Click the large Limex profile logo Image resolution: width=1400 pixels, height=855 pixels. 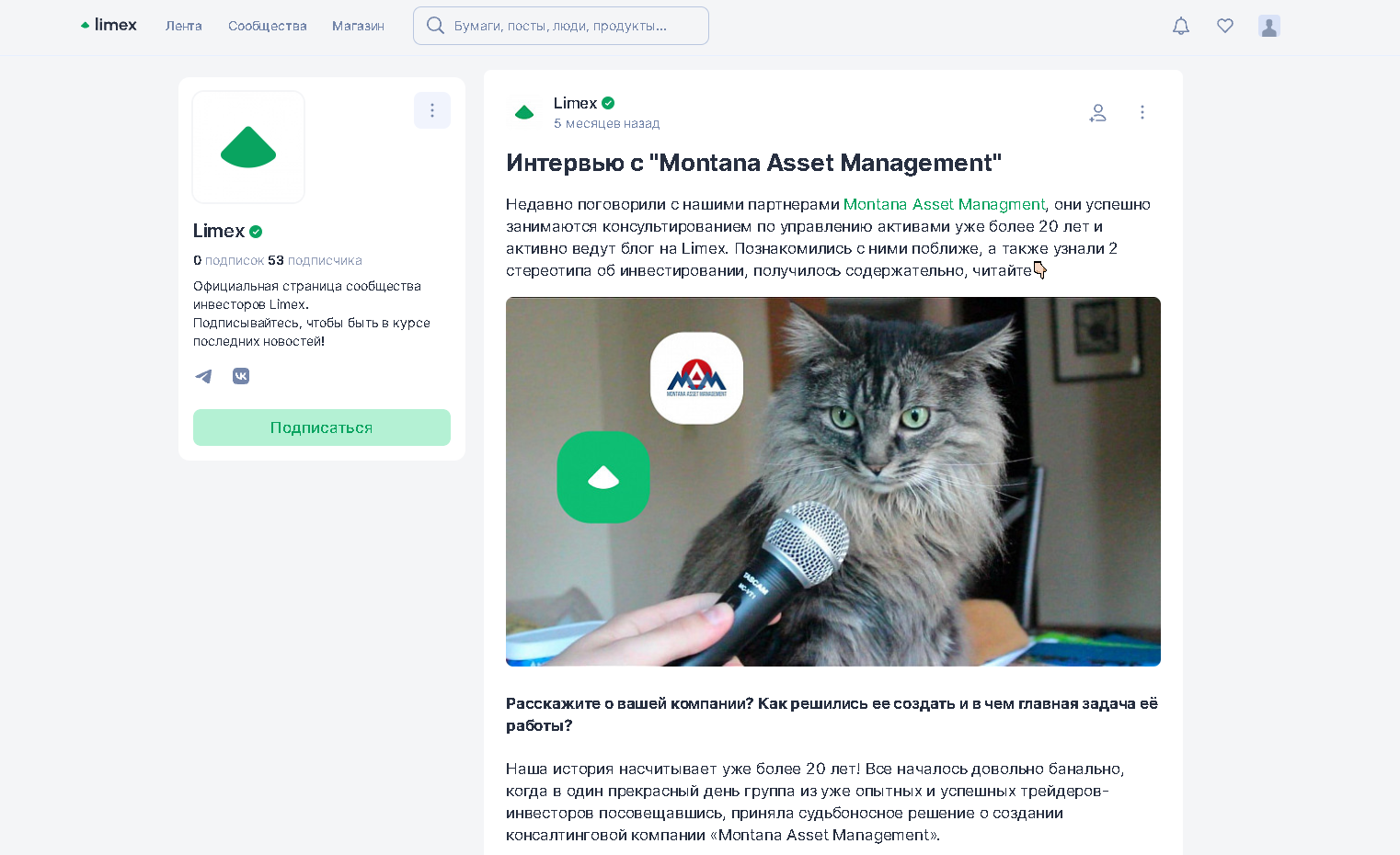(248, 147)
